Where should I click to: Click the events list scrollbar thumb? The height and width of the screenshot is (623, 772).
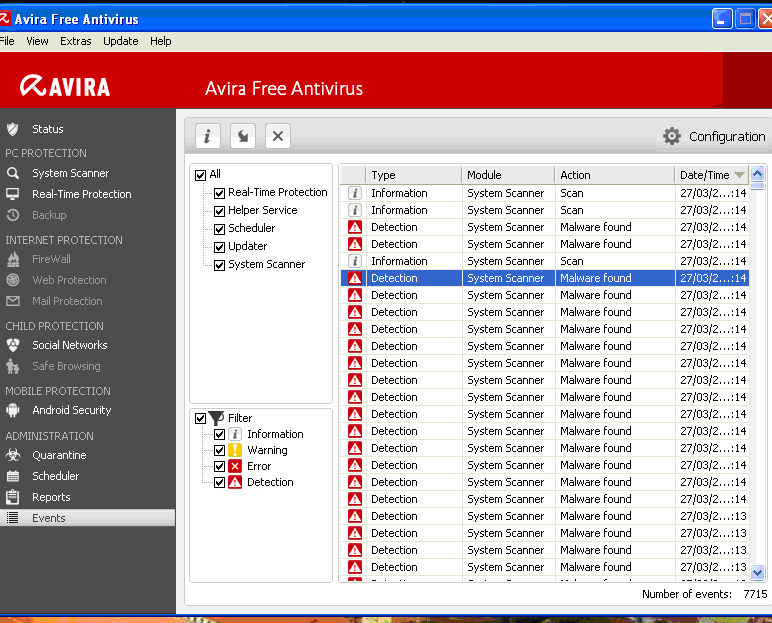[757, 186]
